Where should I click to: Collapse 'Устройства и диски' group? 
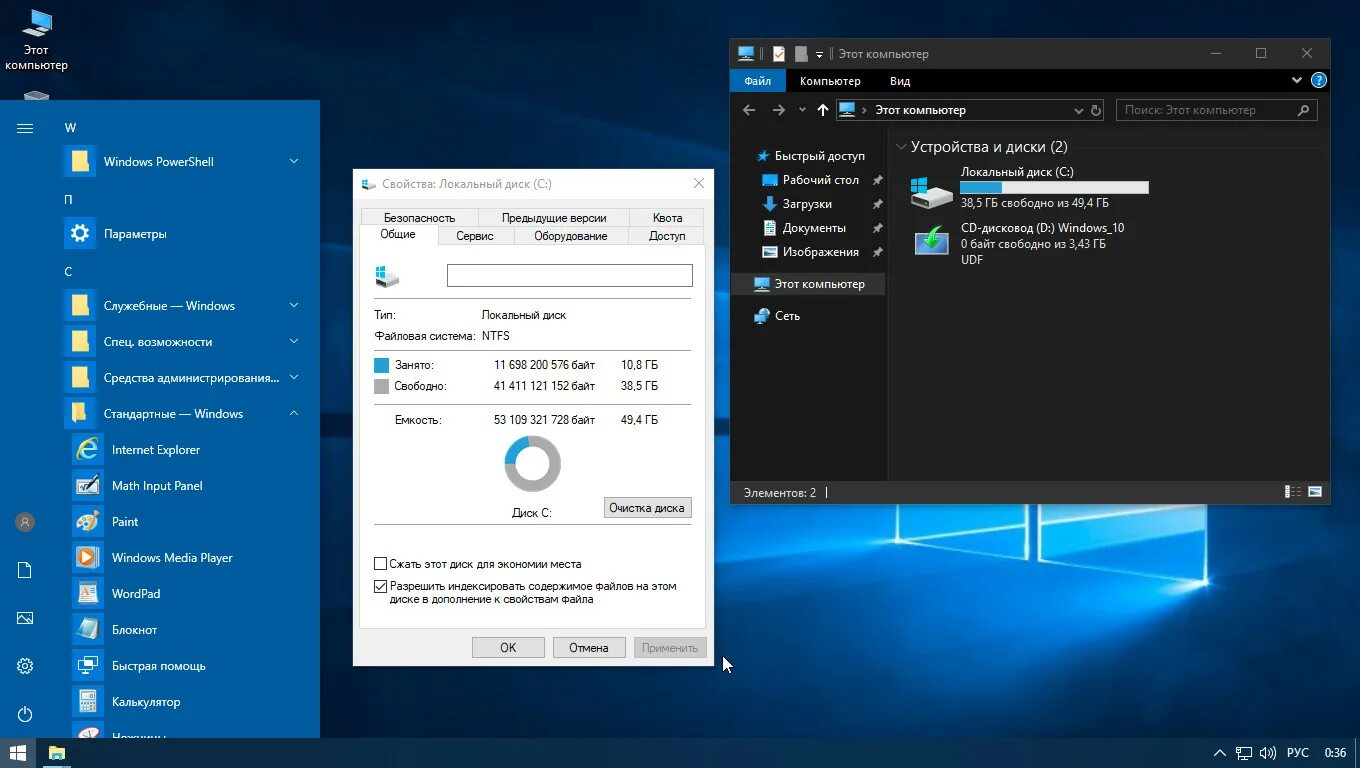point(901,147)
